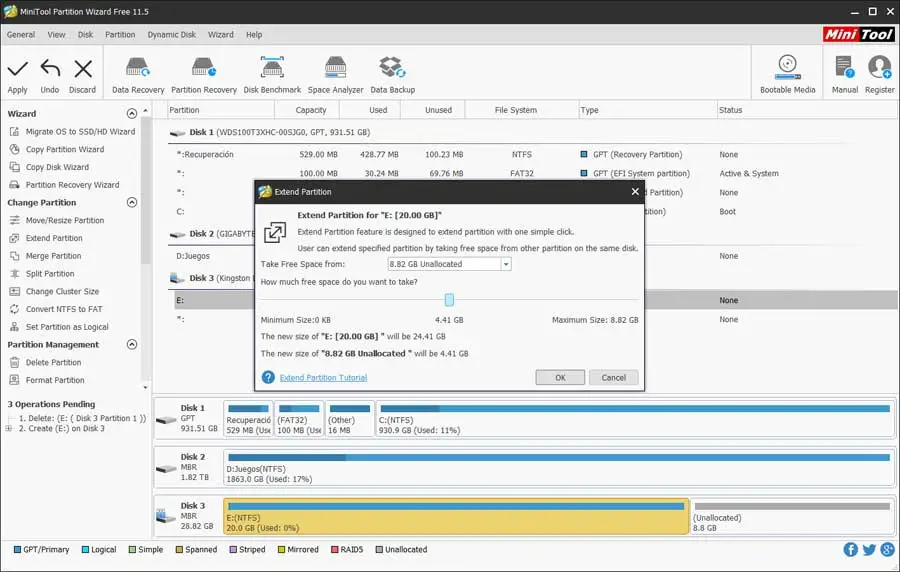The image size is (900, 572).
Task: Open Facebook share icon
Action: tap(851, 550)
